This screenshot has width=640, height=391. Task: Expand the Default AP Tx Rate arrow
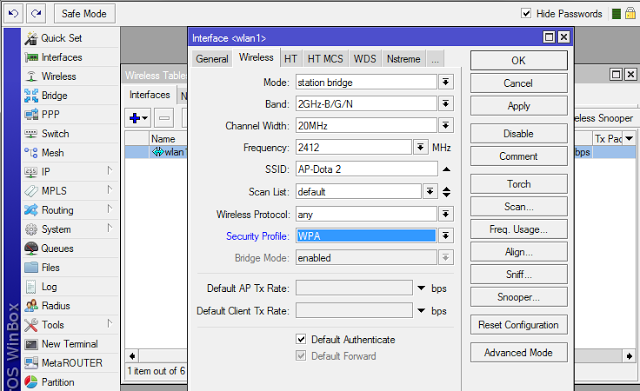tap(421, 288)
